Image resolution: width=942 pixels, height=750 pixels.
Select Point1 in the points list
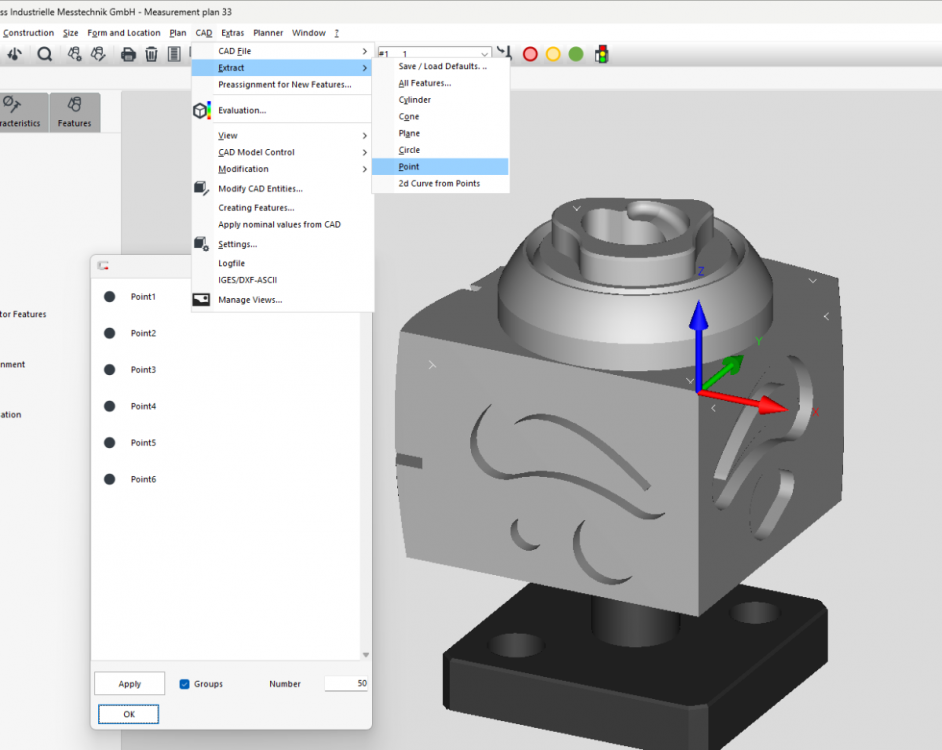pyautogui.click(x=143, y=297)
